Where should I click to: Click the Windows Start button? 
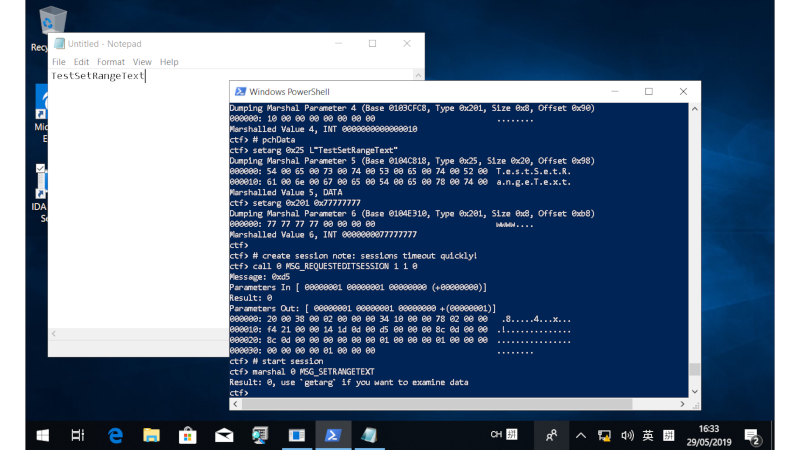click(43, 435)
